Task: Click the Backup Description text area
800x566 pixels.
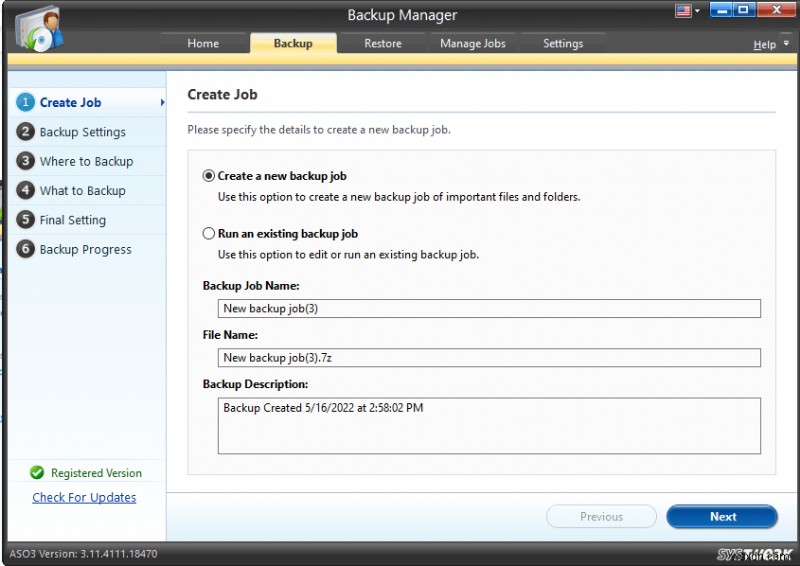Action: 489,426
